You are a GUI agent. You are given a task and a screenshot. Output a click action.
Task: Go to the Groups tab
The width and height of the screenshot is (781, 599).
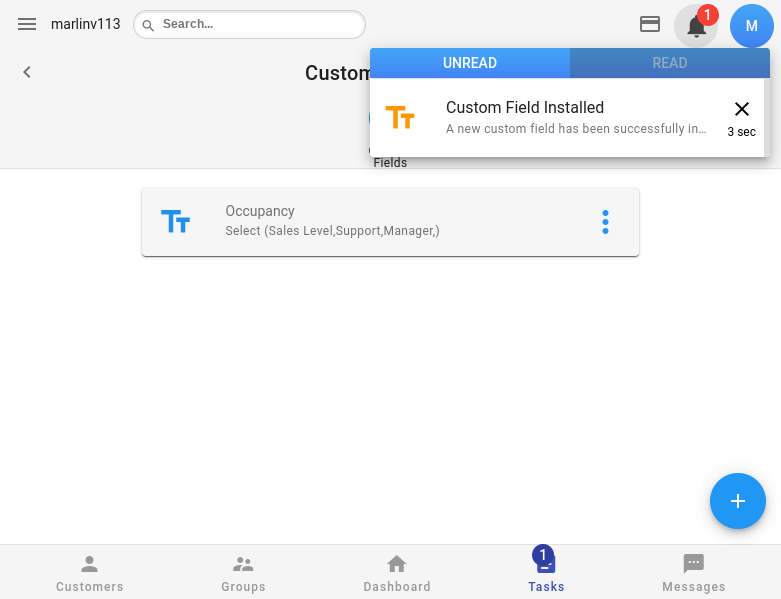pyautogui.click(x=243, y=573)
